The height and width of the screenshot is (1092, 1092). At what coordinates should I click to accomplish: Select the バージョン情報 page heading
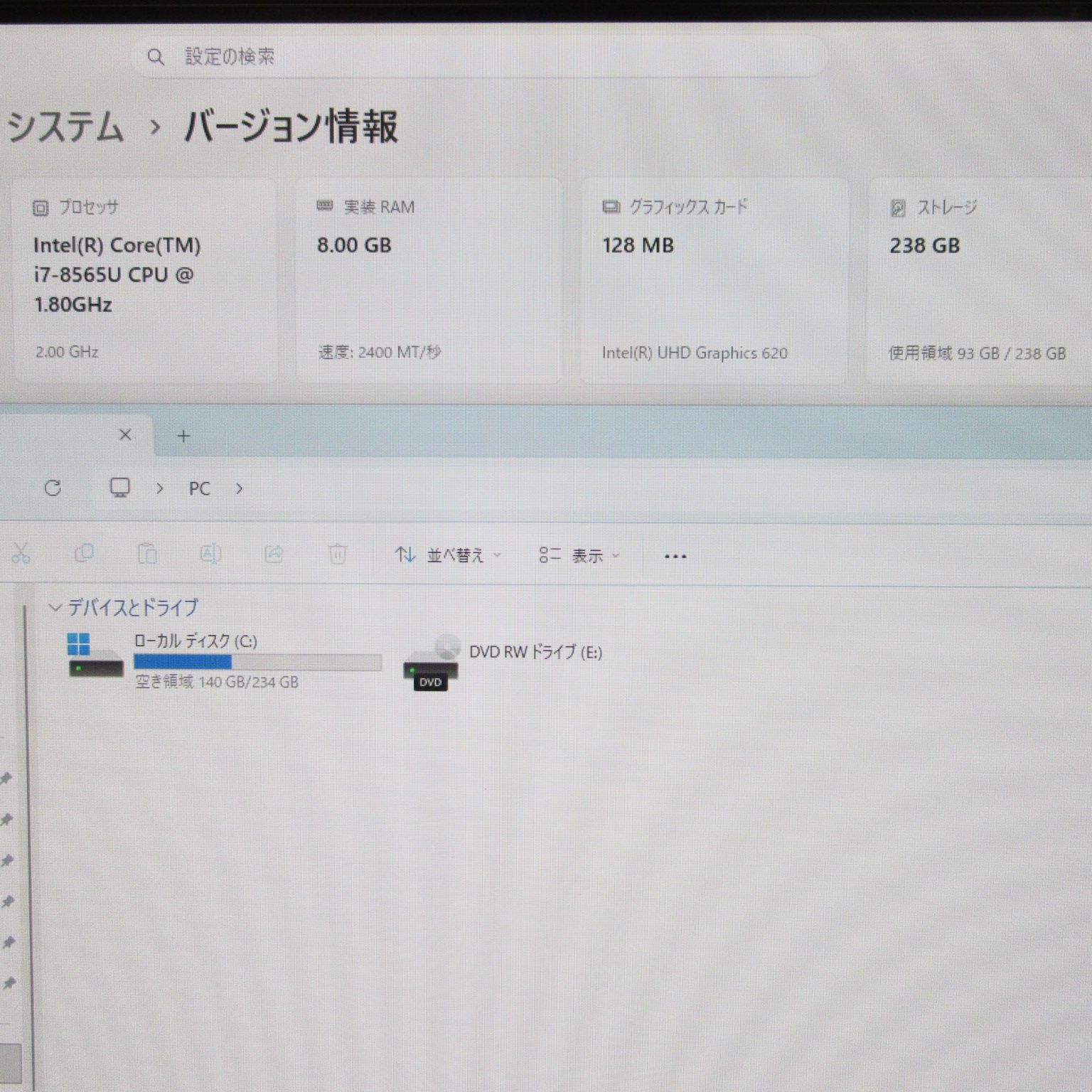point(291,127)
